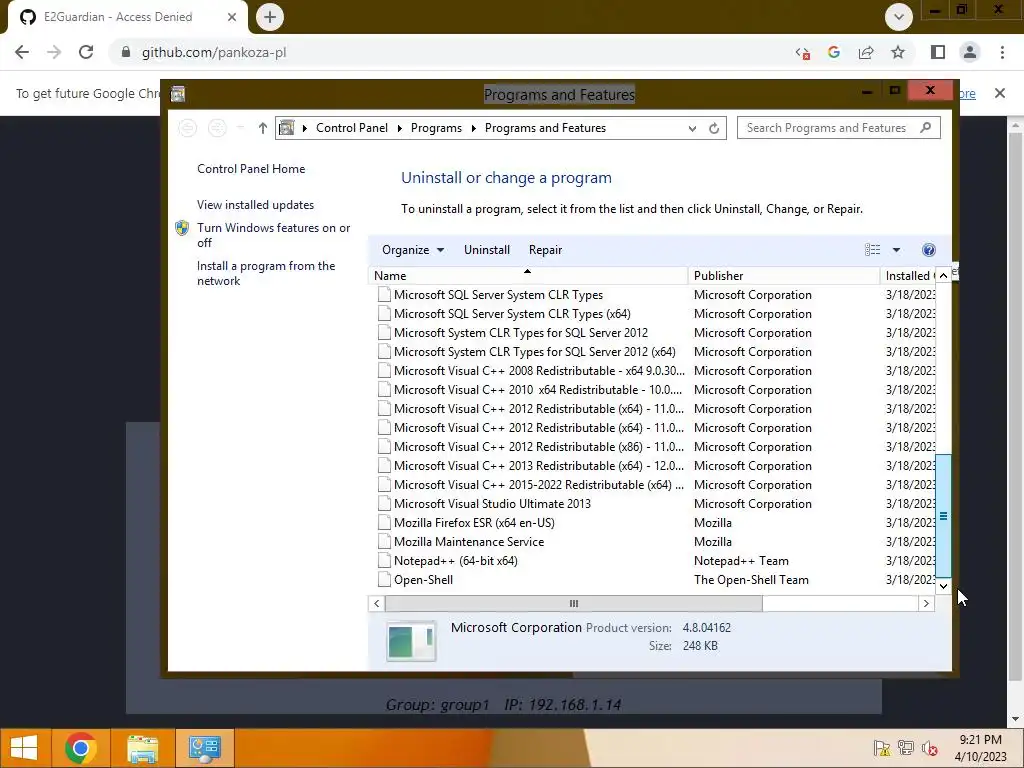Click the icon beside Open-Shell
The image size is (1024, 768).
click(384, 579)
